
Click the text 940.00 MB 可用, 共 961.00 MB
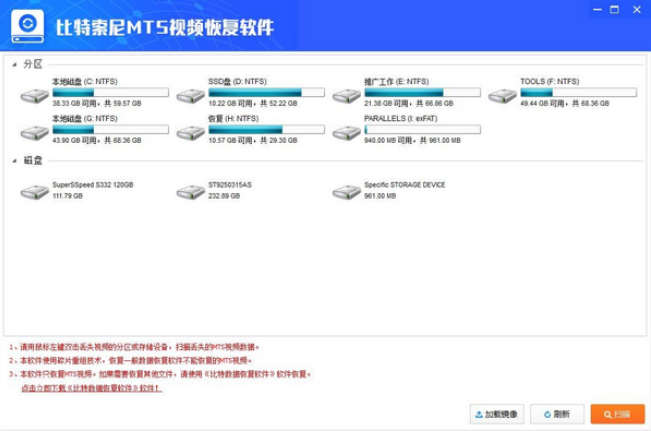tap(412, 140)
